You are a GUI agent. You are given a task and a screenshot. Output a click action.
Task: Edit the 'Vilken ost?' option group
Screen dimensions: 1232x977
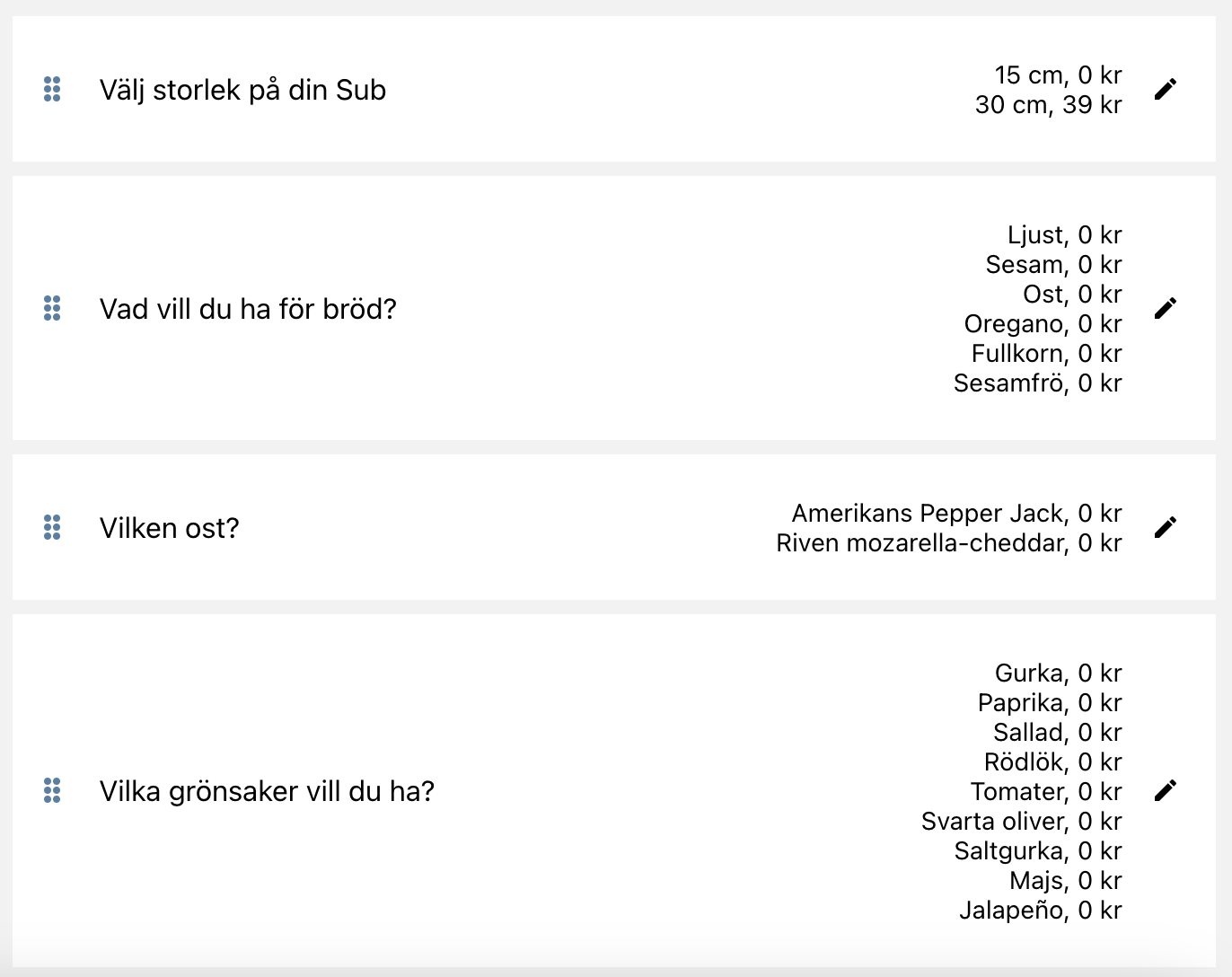[1165, 527]
